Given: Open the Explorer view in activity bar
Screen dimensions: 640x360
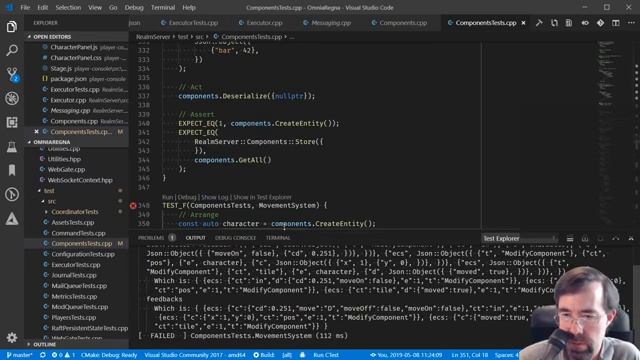Looking at the screenshot, I should coord(12,27).
